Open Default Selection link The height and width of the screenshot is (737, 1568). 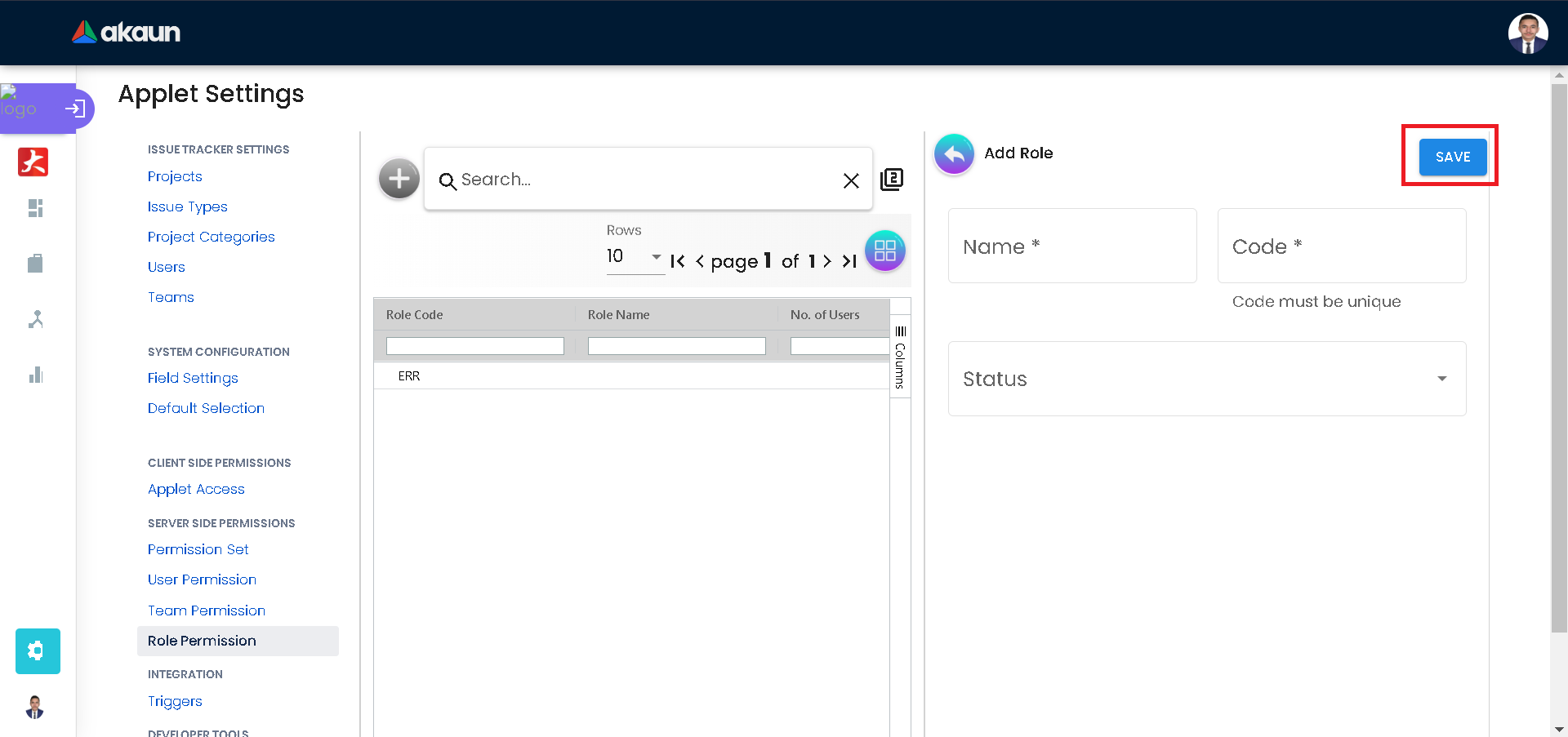(x=206, y=408)
